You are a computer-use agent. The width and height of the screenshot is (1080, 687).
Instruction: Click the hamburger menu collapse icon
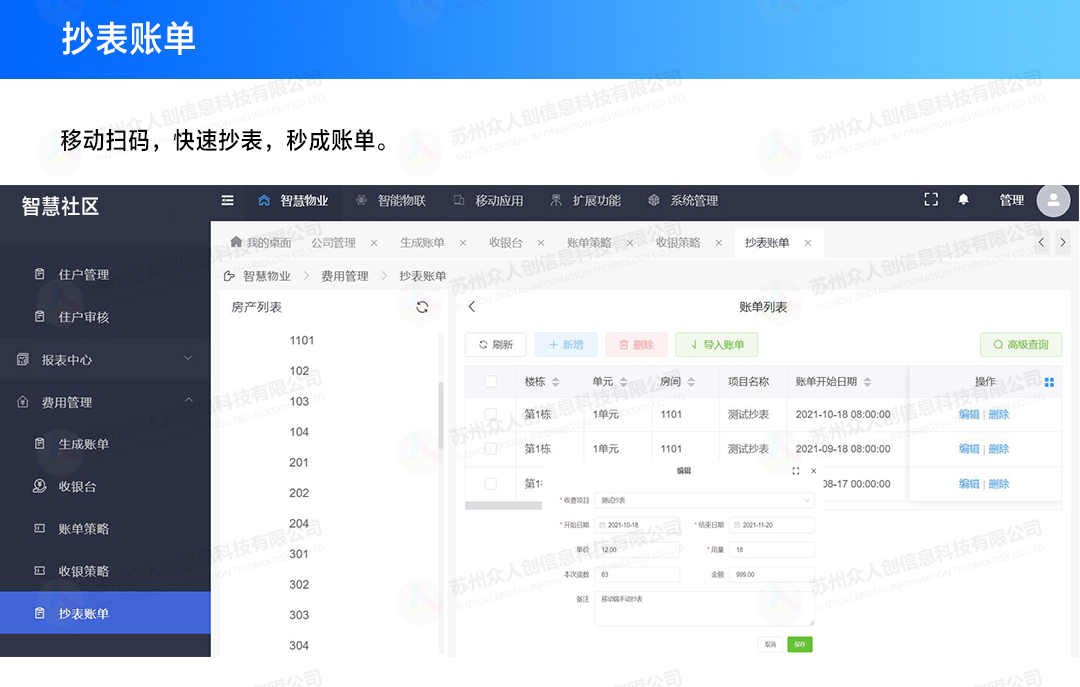click(x=228, y=200)
